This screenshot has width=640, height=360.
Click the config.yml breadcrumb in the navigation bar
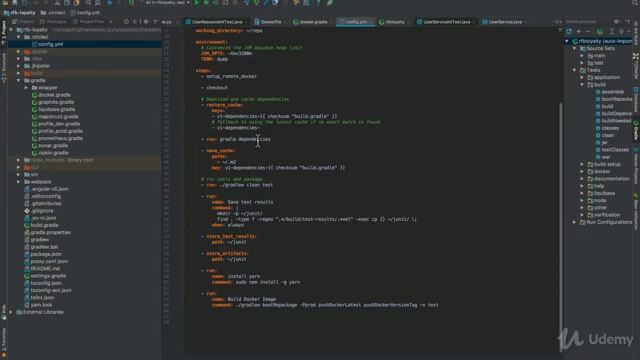[85, 13]
